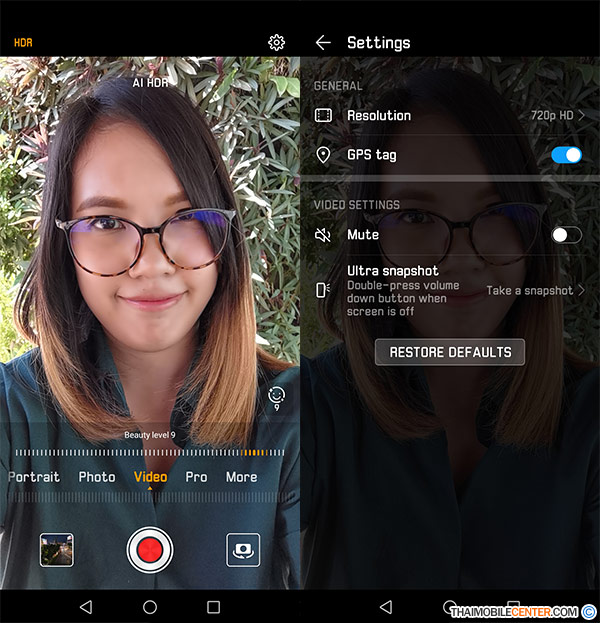Start recording with the red record button
This screenshot has height=623, width=600.
[x=150, y=550]
